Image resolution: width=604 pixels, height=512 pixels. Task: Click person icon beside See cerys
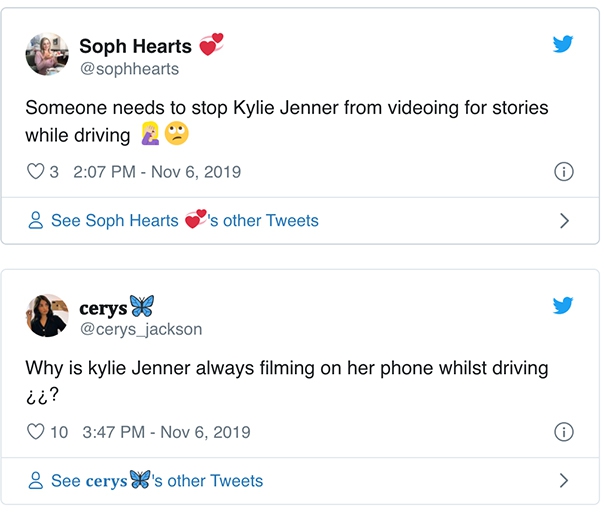tap(36, 482)
